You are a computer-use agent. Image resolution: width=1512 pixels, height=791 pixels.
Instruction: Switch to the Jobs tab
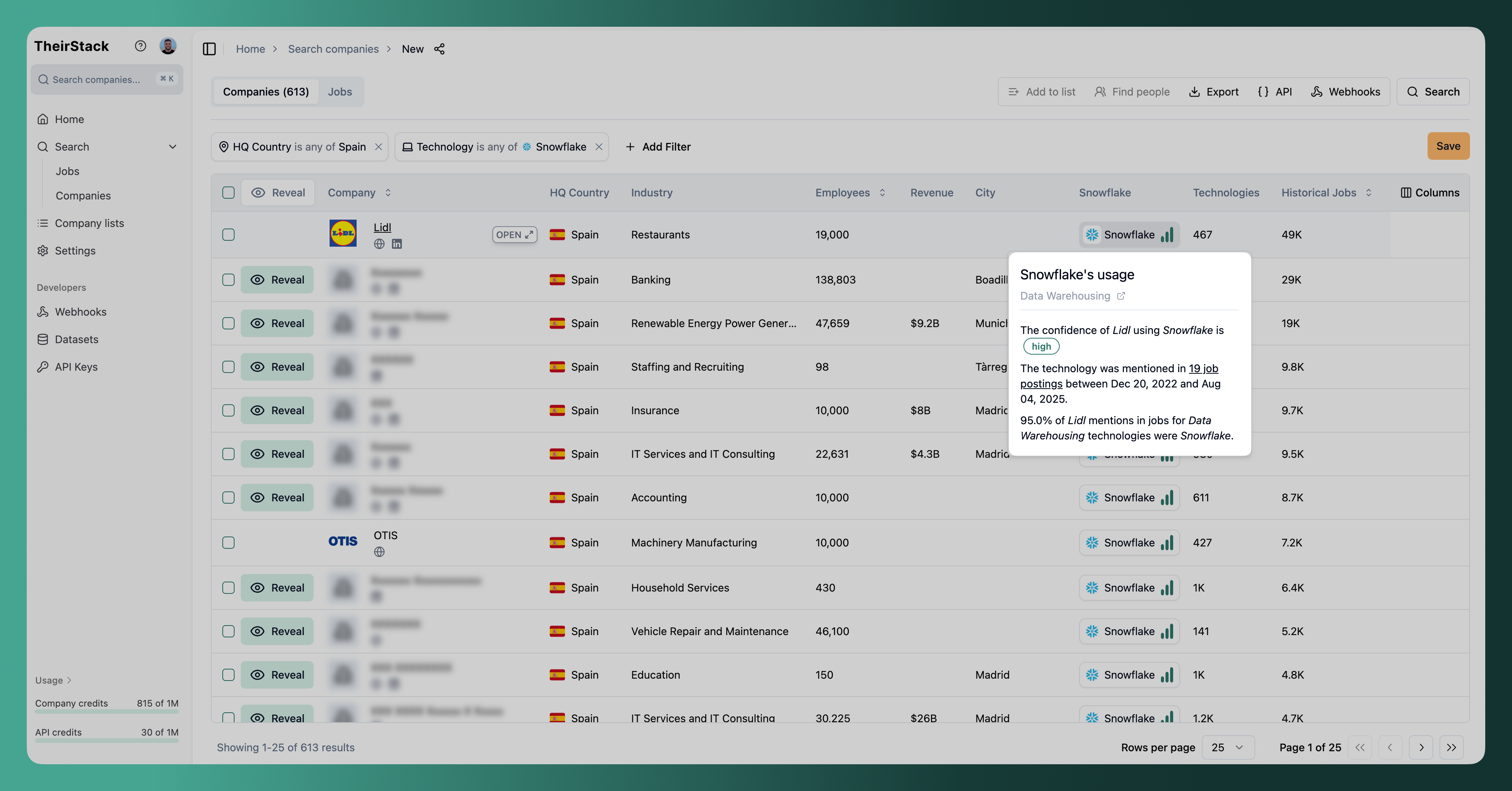(340, 92)
